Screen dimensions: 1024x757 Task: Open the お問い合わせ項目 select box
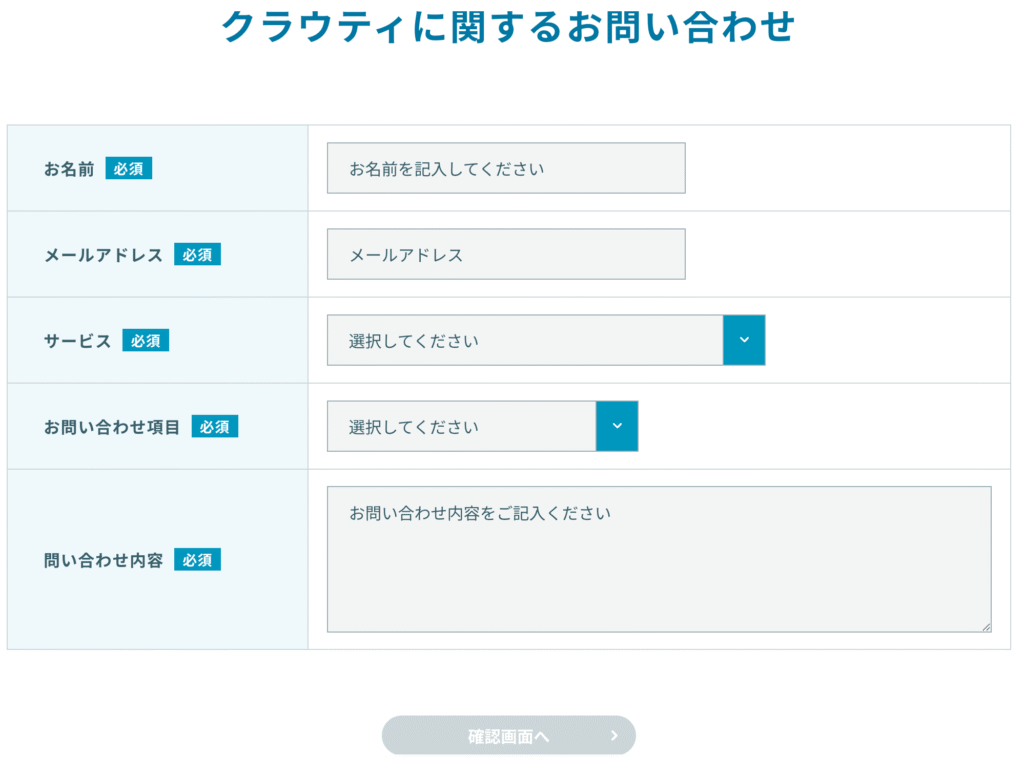pyautogui.click(x=461, y=426)
